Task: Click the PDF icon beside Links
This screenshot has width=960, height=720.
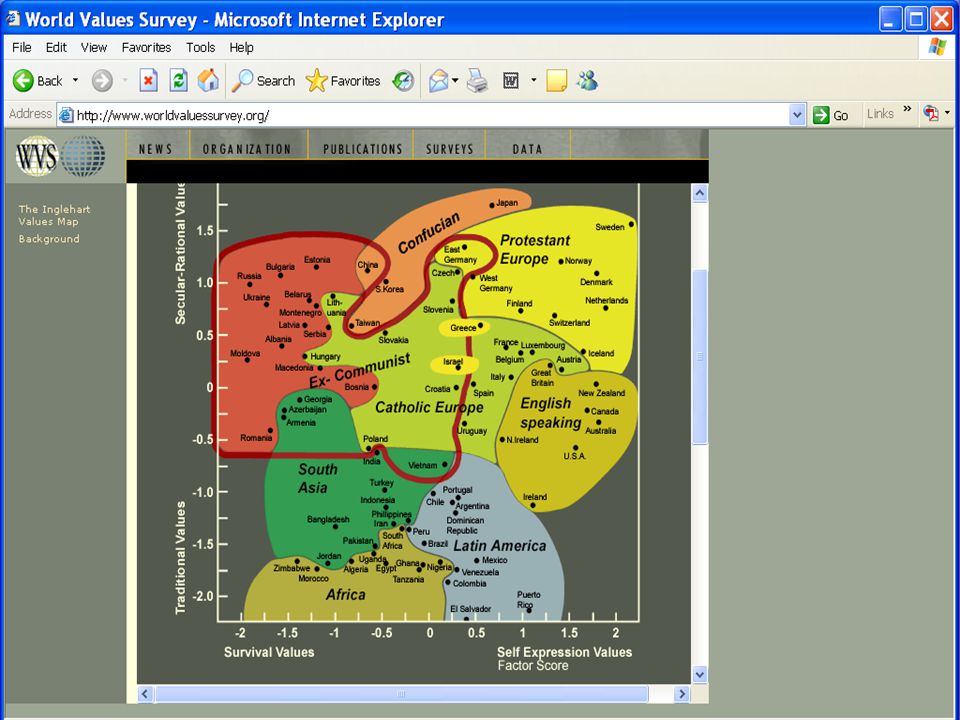Action: click(931, 114)
